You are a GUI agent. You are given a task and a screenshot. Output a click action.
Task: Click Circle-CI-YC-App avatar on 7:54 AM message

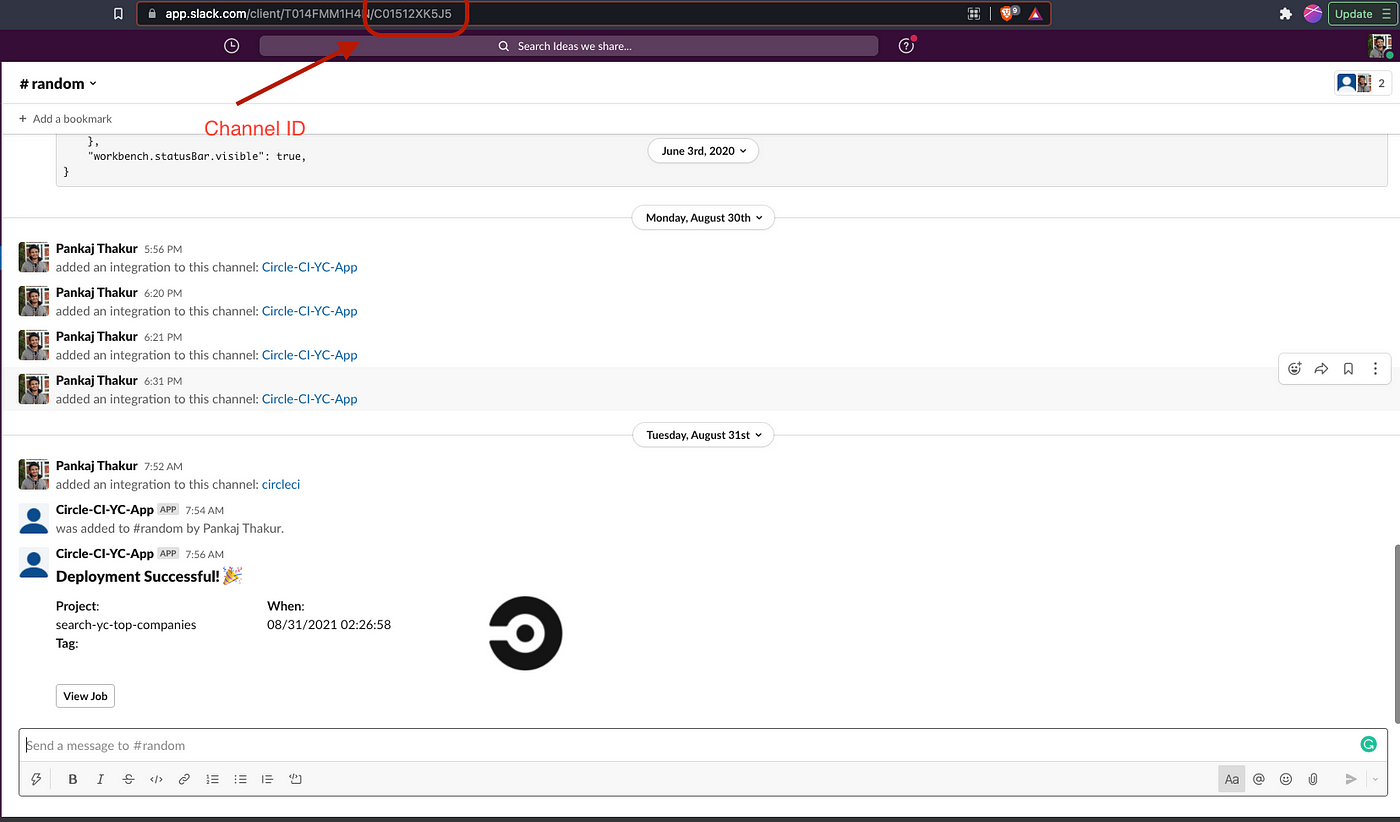(34, 519)
